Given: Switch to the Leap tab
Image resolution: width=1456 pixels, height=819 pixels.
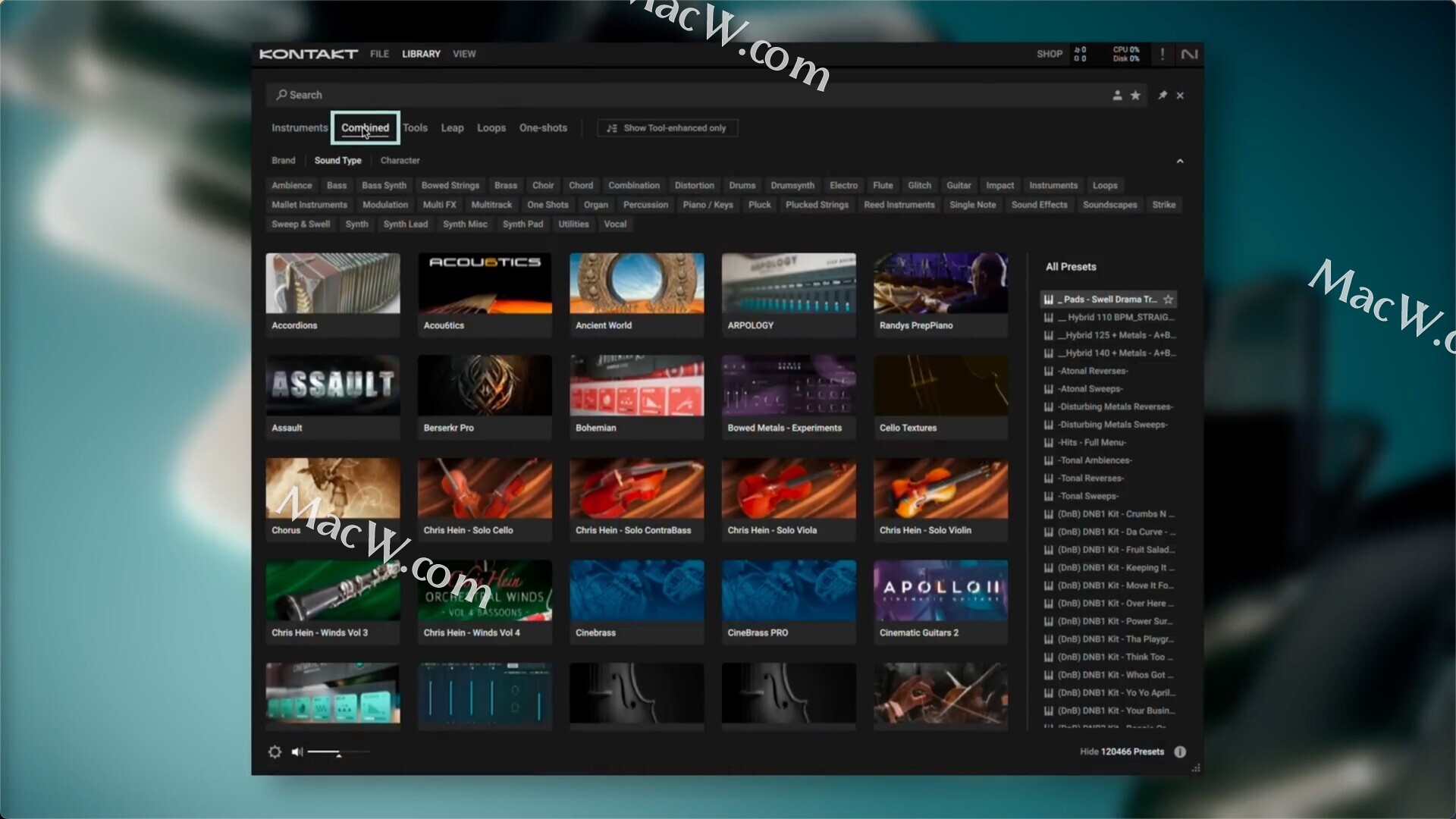Looking at the screenshot, I should tap(452, 127).
